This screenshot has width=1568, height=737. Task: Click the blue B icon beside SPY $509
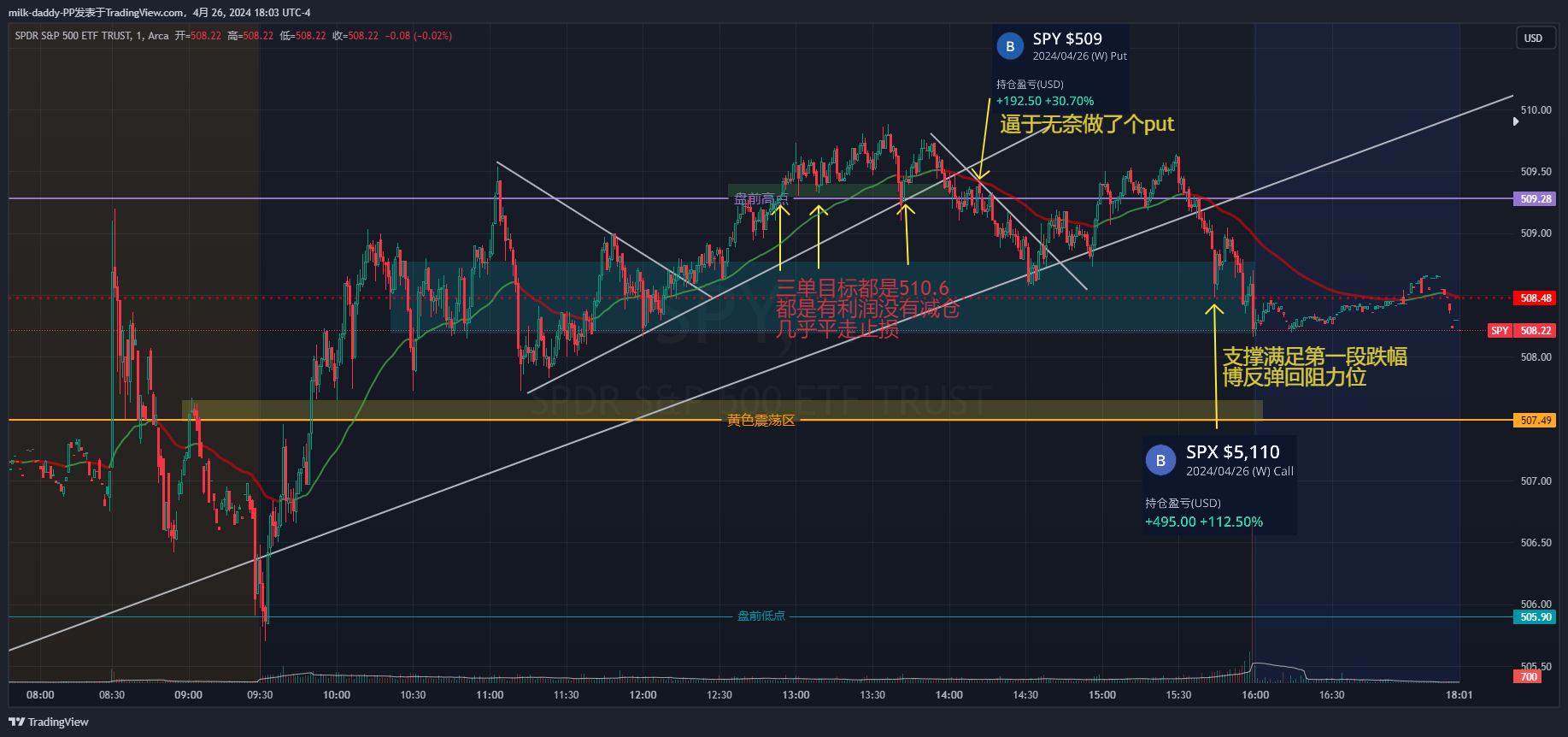[1010, 46]
